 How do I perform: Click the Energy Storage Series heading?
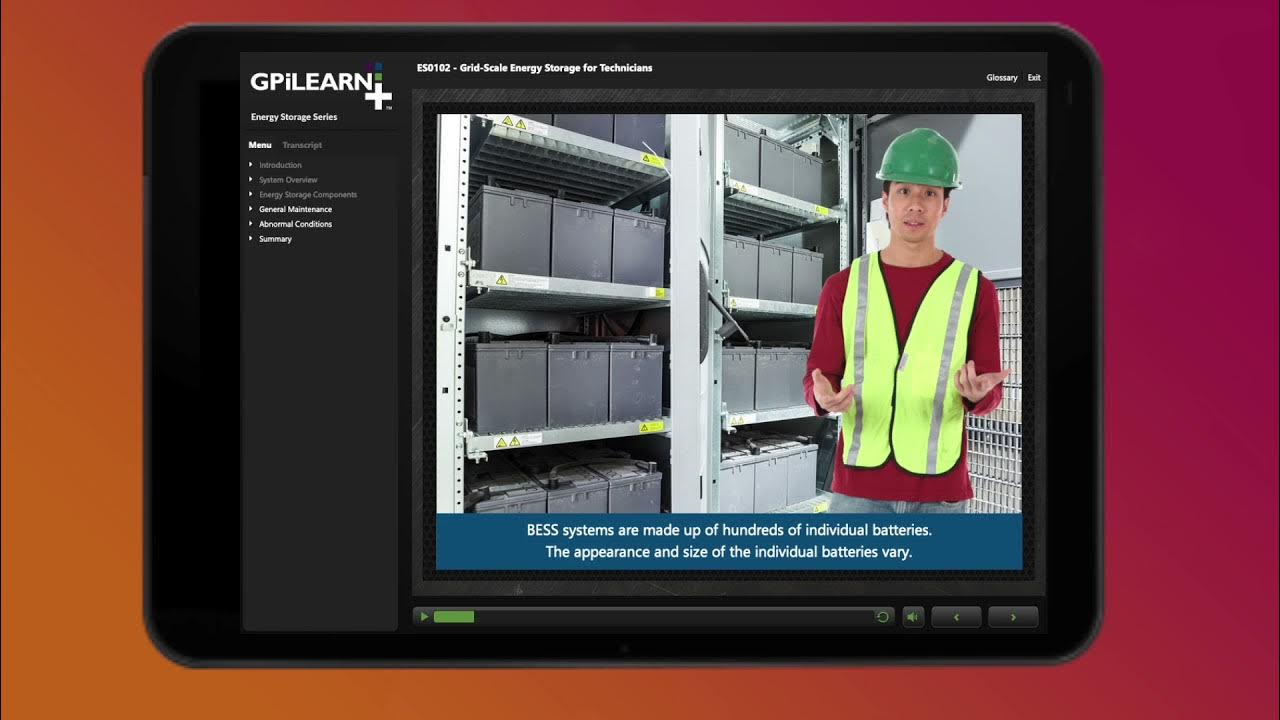point(294,117)
